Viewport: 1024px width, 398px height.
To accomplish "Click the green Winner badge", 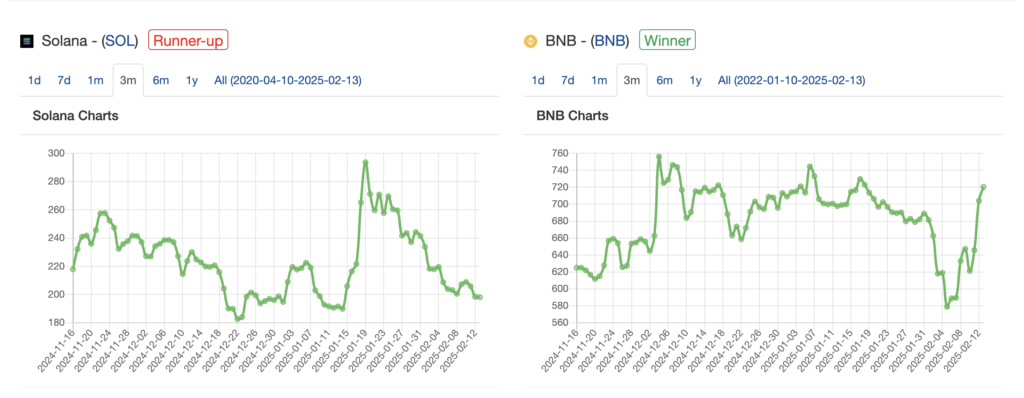I will pos(667,41).
